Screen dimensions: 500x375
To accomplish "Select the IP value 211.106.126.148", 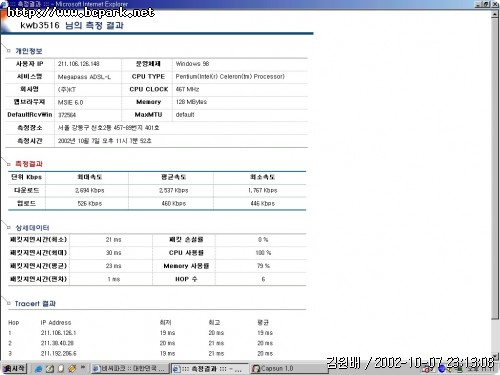I will [79, 64].
